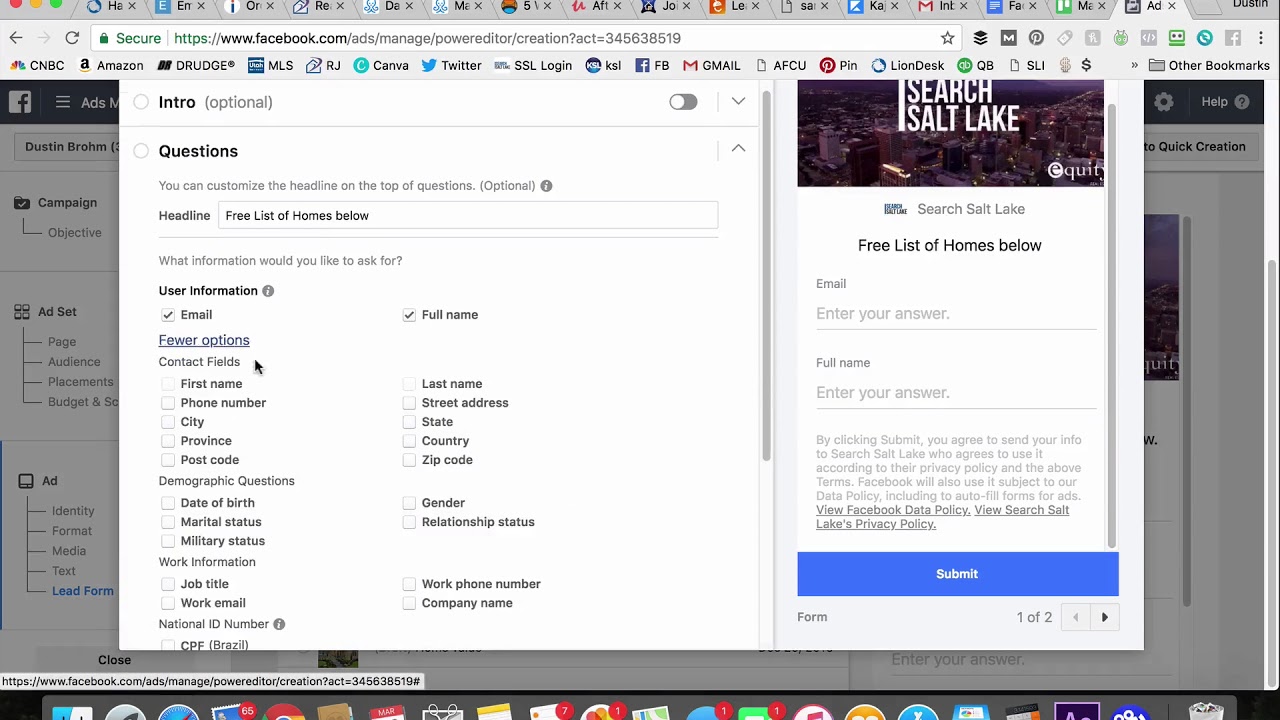Image resolution: width=1280 pixels, height=720 pixels.
Task: Click the User Information info icon
Action: pos(268,291)
